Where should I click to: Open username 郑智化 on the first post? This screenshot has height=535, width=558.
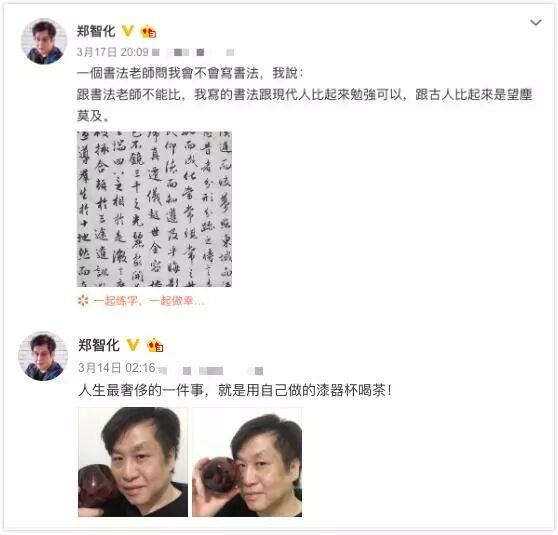point(96,31)
